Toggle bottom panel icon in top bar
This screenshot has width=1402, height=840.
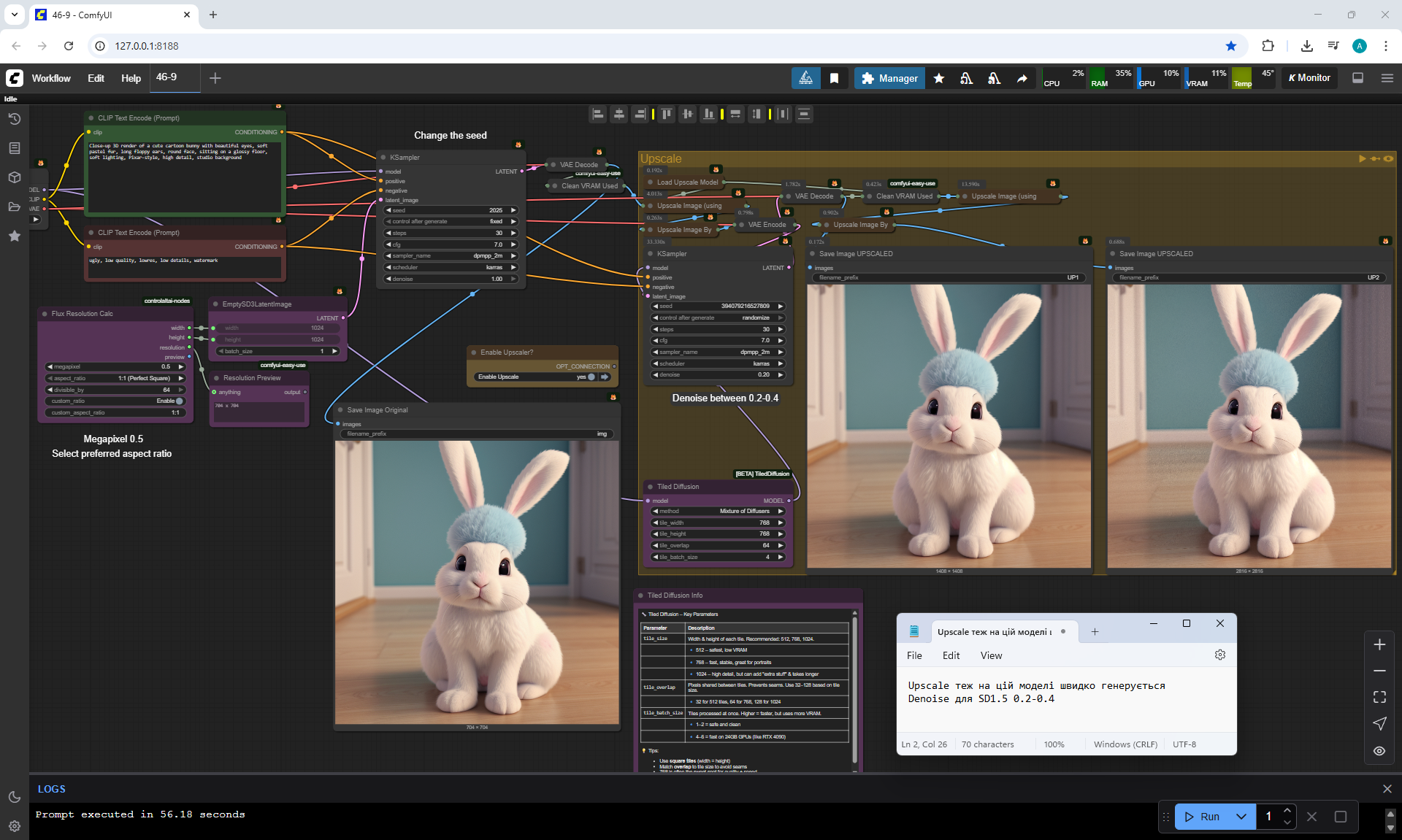click(x=1357, y=78)
